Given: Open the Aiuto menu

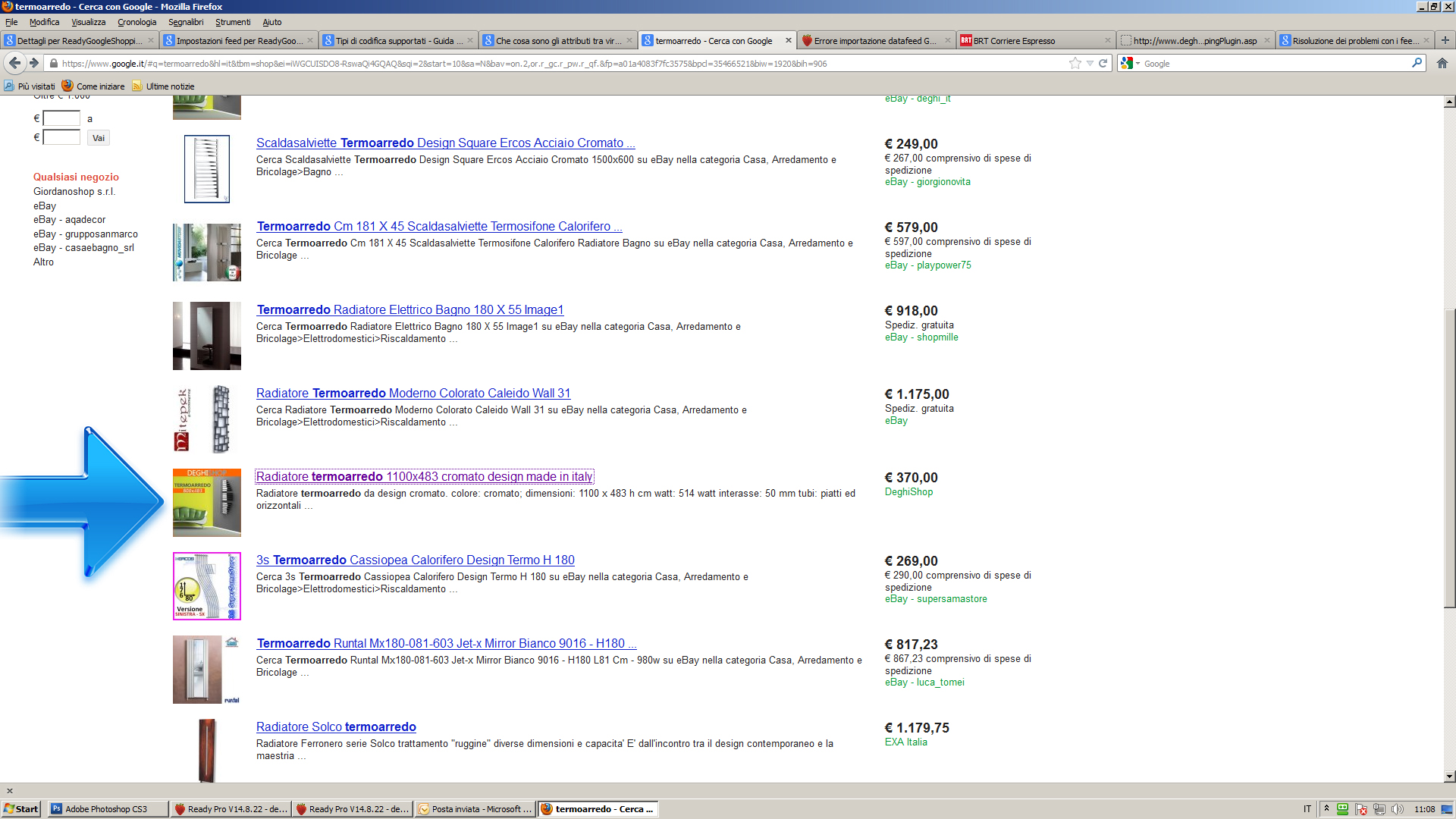Looking at the screenshot, I should pyautogui.click(x=271, y=22).
